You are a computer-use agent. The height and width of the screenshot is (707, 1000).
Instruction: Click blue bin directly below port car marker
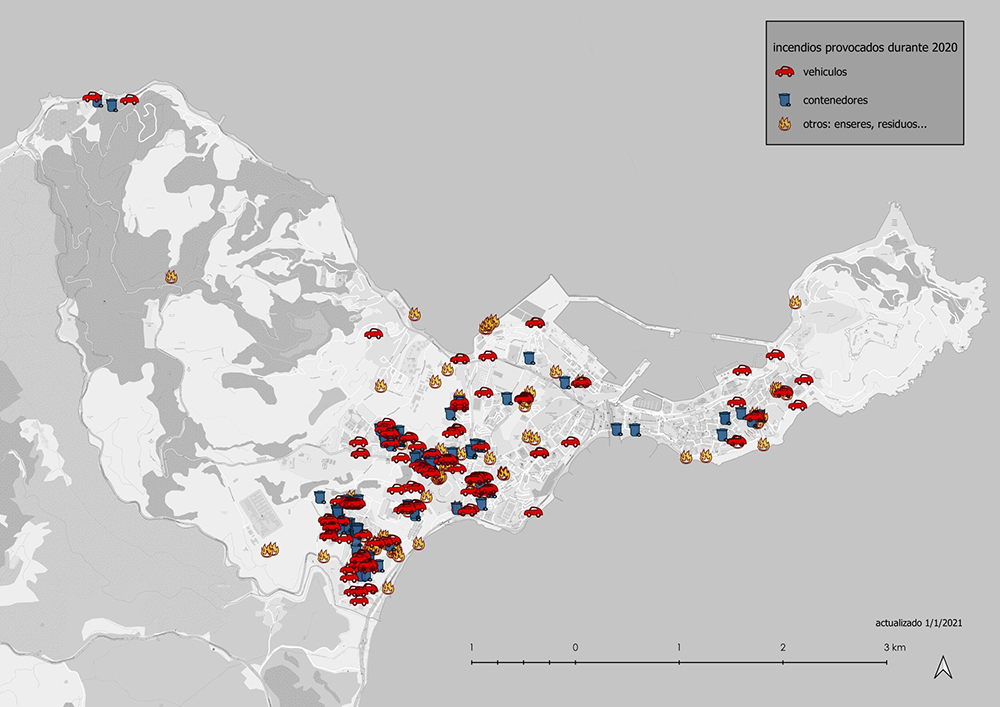coord(529,357)
